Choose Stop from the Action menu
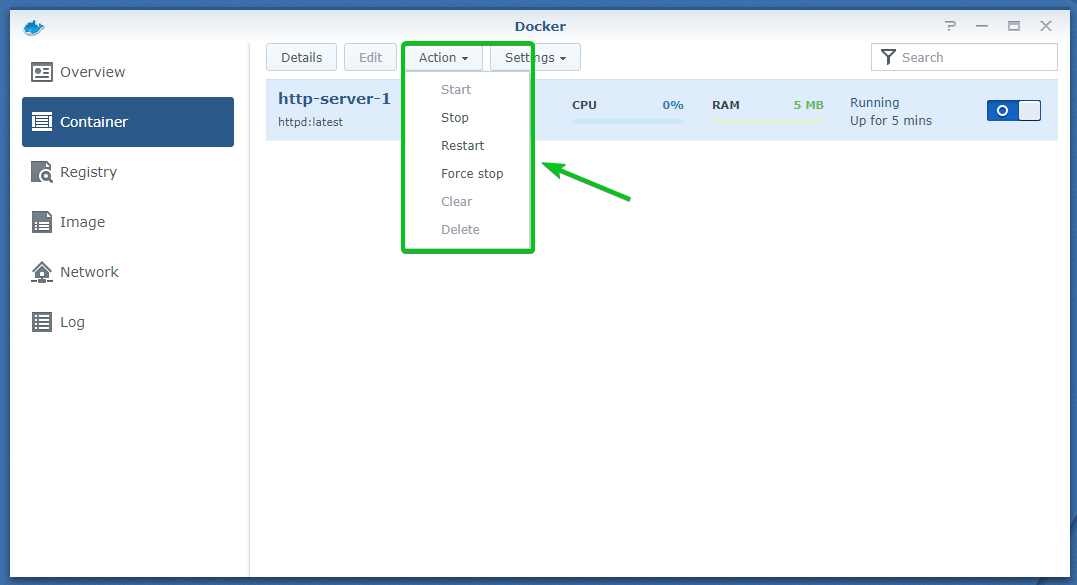 (x=455, y=117)
